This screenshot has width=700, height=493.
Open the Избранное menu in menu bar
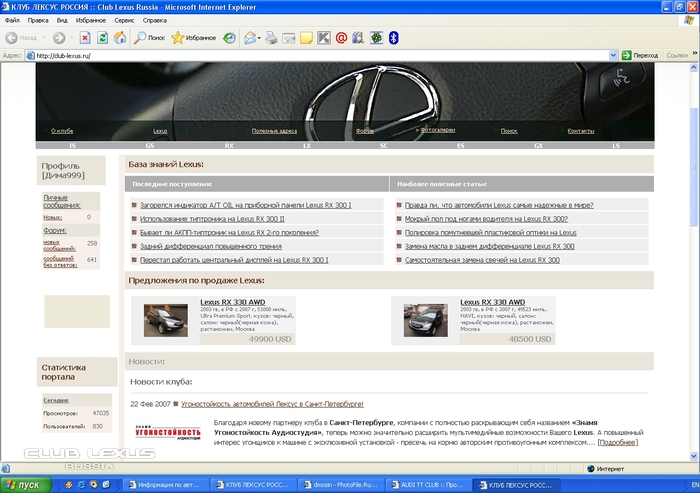(91, 20)
